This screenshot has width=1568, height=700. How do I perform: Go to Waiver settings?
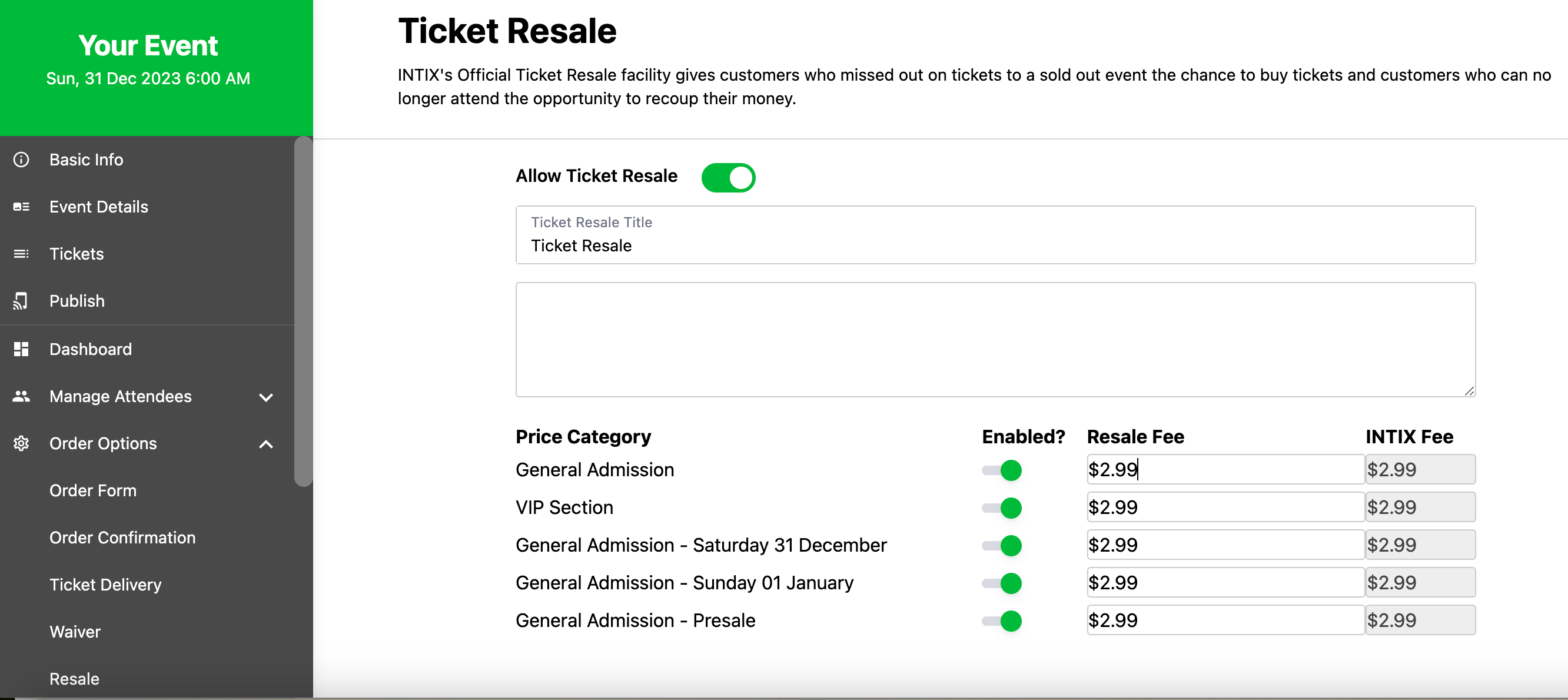(x=75, y=631)
